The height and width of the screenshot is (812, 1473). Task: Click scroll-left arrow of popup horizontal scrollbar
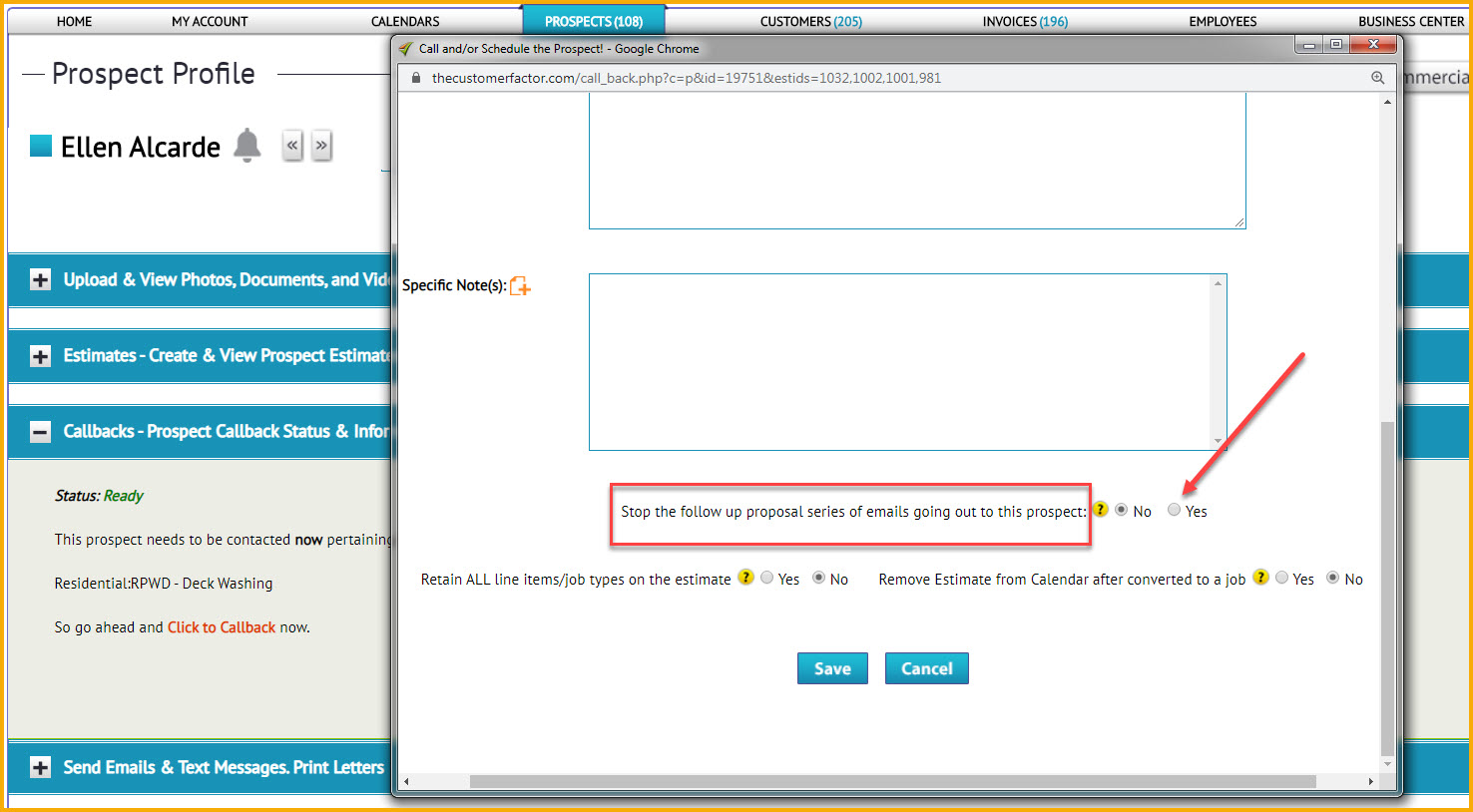pos(405,781)
